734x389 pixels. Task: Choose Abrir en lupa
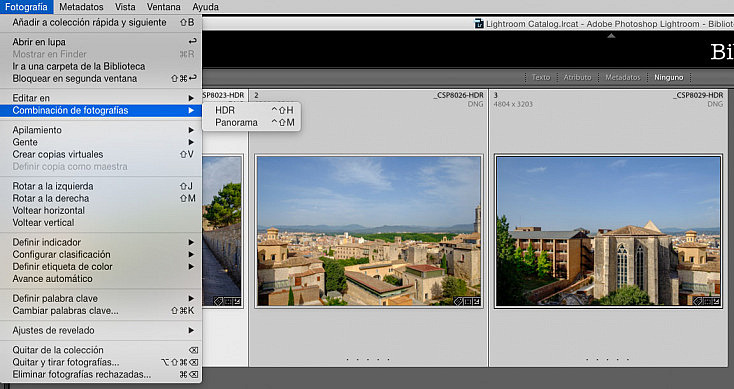[x=101, y=42]
